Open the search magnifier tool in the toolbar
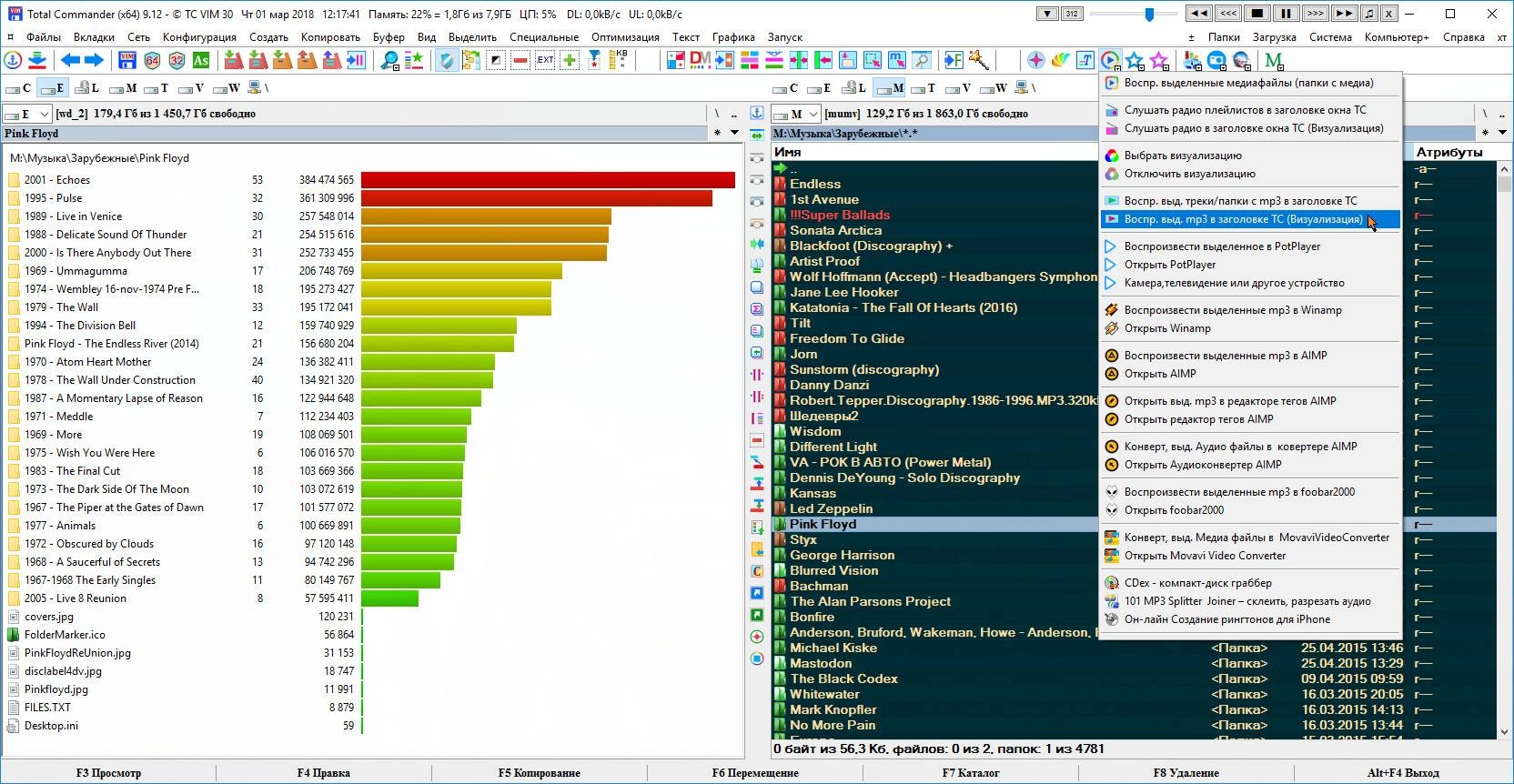1514x784 pixels. (x=389, y=61)
